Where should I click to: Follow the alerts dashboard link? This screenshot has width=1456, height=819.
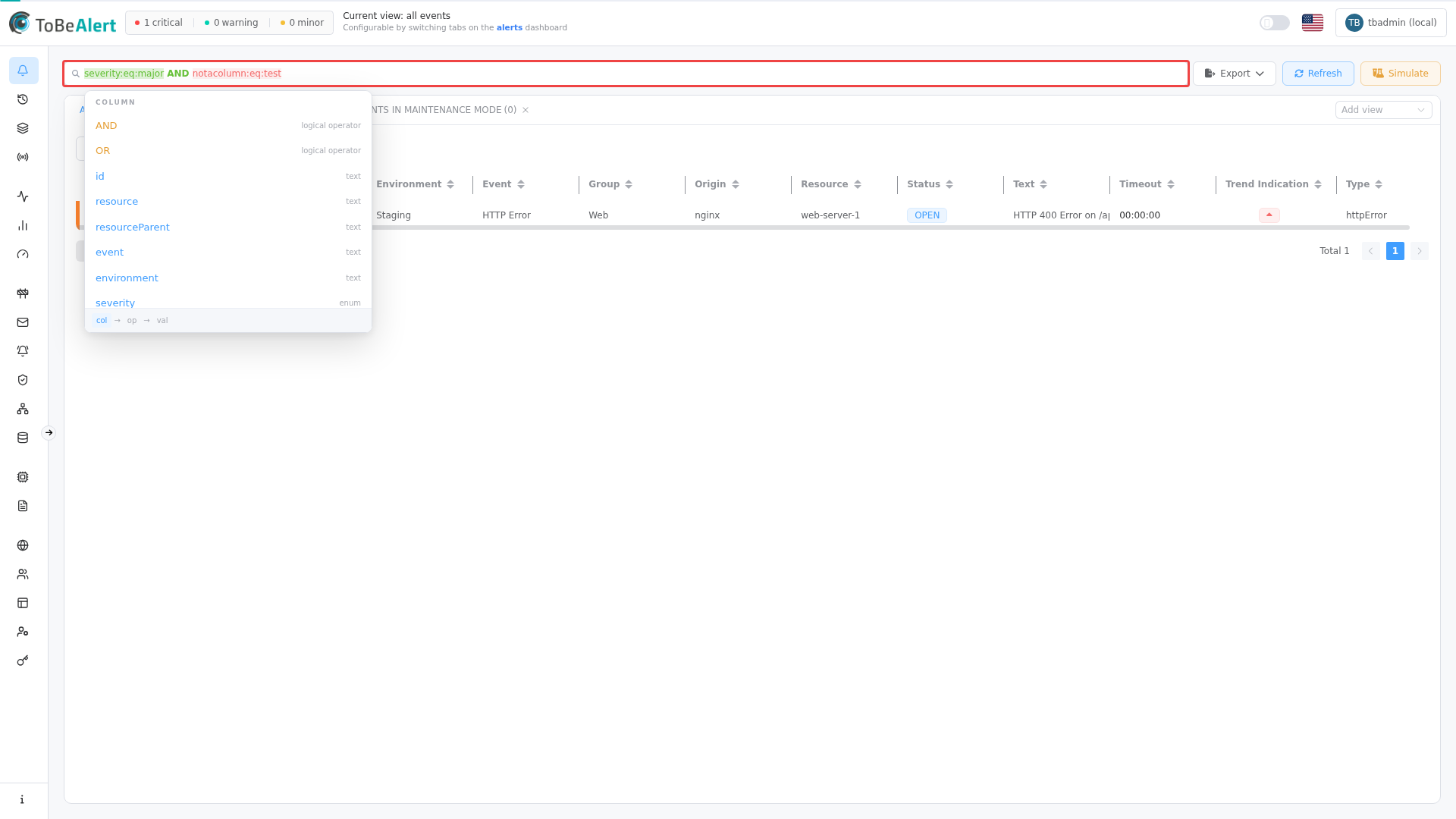click(509, 28)
